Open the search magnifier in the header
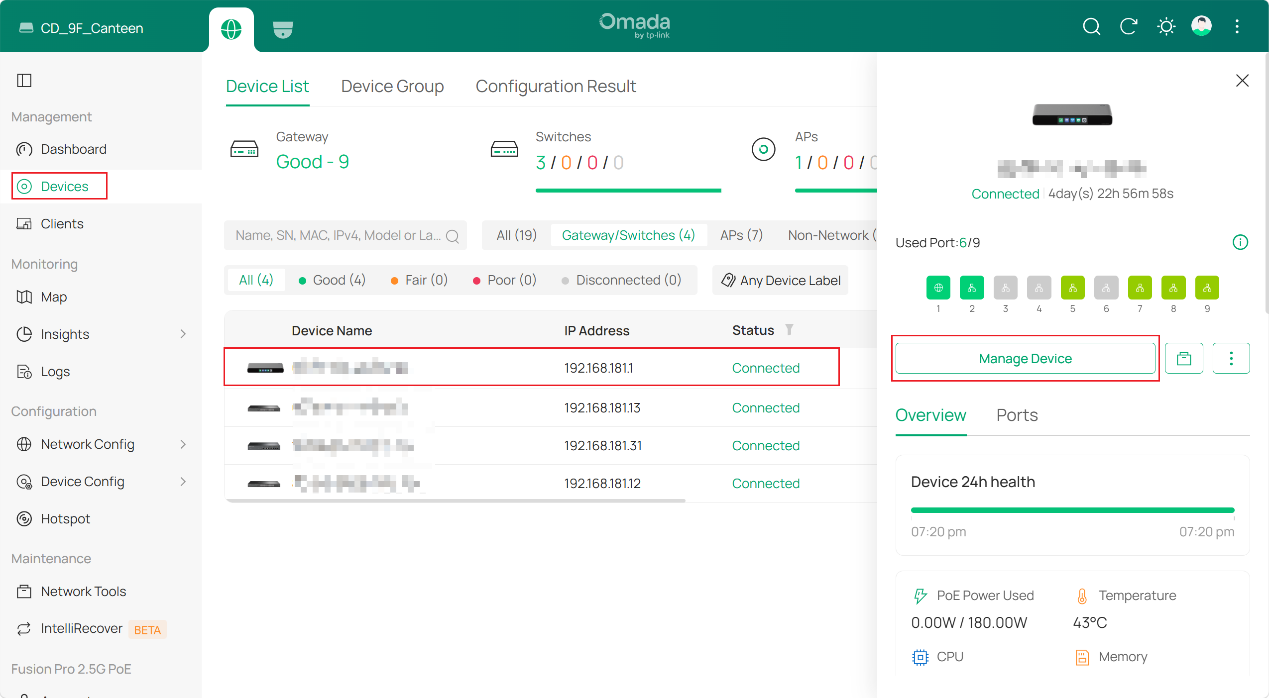This screenshot has width=1269, height=698. 1092,27
